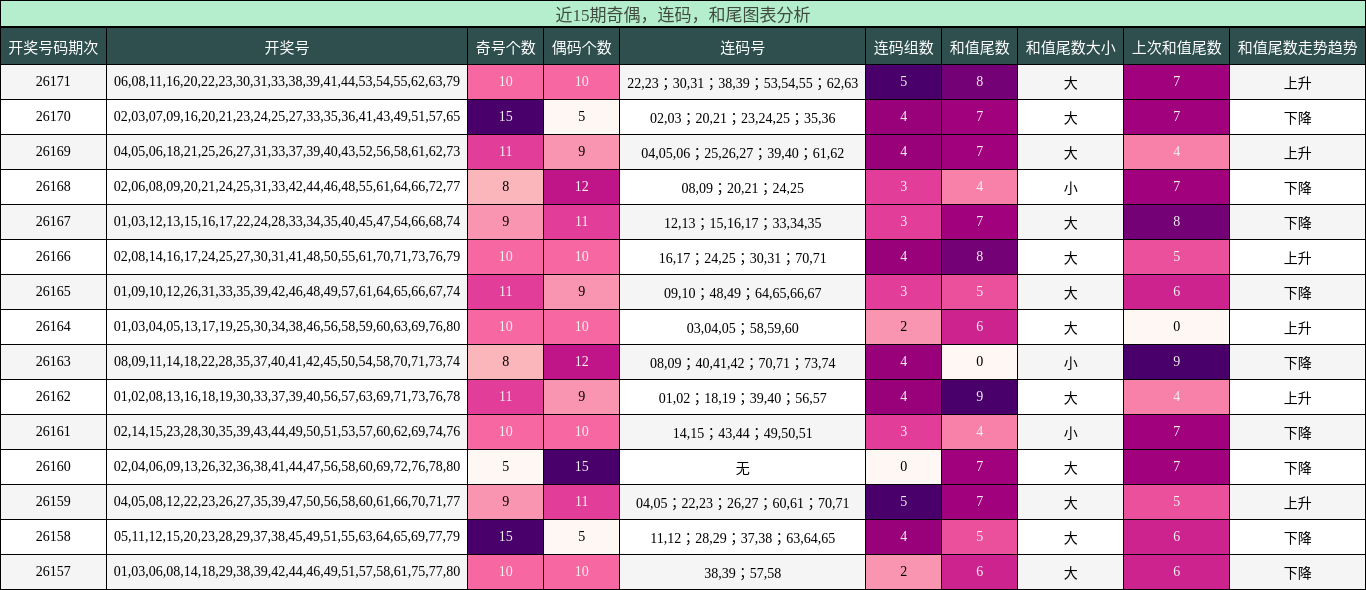Screen dimensions: 1366x590
Task: Select period number 26158
Action: click(x=53, y=536)
